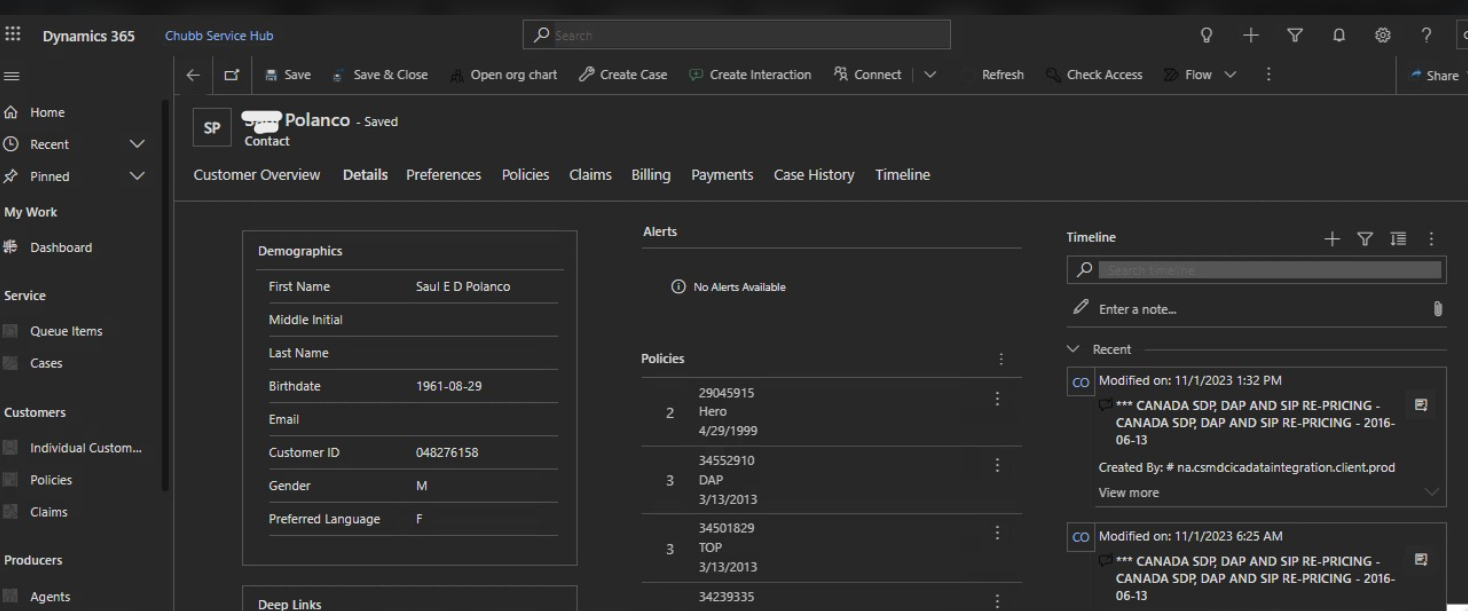
Task: Expand the Recent list in sidebar
Action: [137, 144]
